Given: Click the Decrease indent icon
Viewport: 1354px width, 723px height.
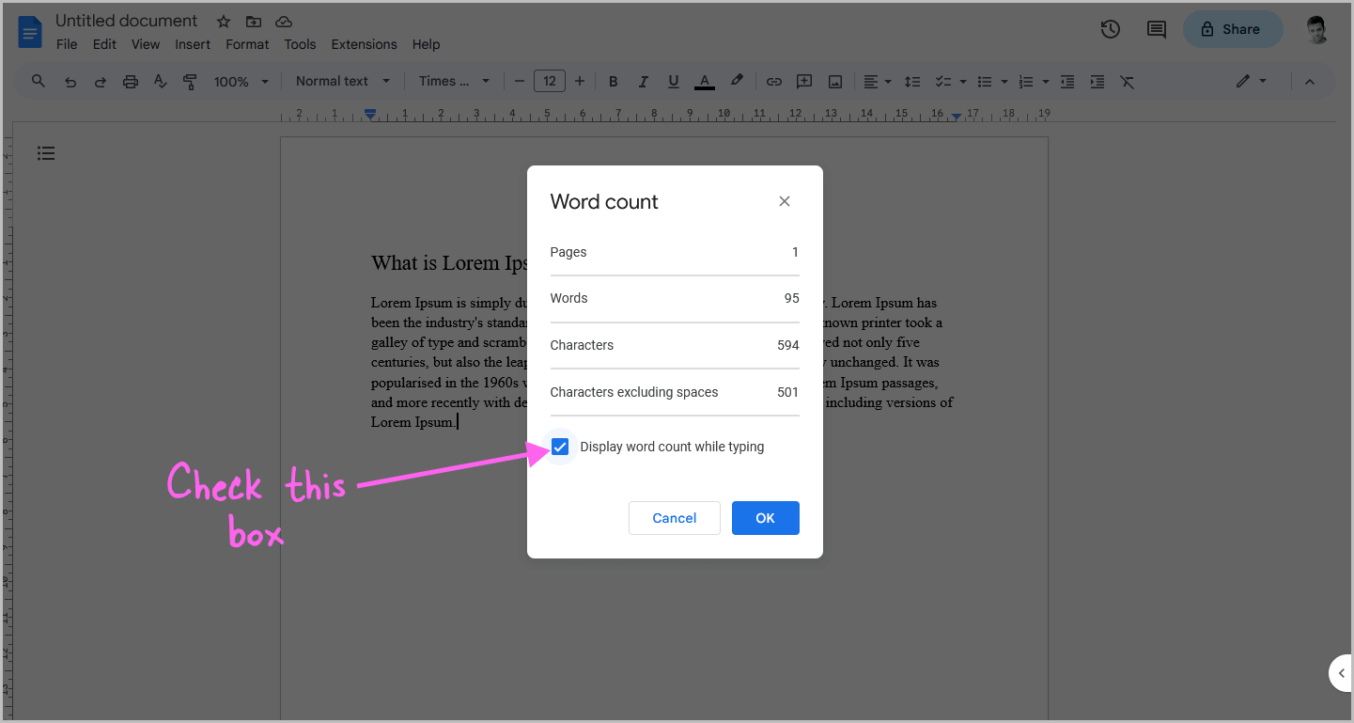Looking at the screenshot, I should (1067, 82).
